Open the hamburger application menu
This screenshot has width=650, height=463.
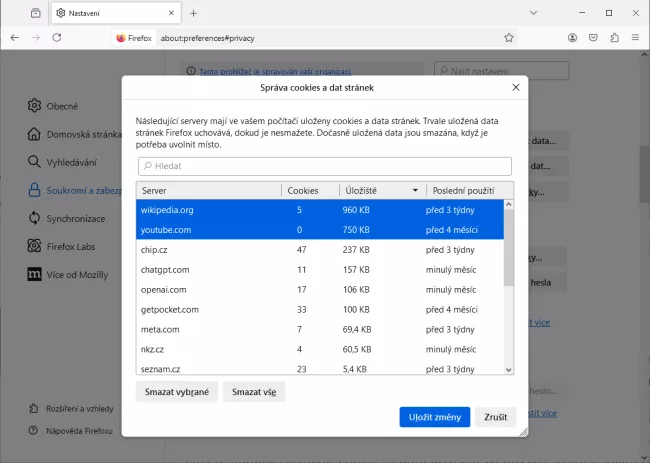point(635,37)
